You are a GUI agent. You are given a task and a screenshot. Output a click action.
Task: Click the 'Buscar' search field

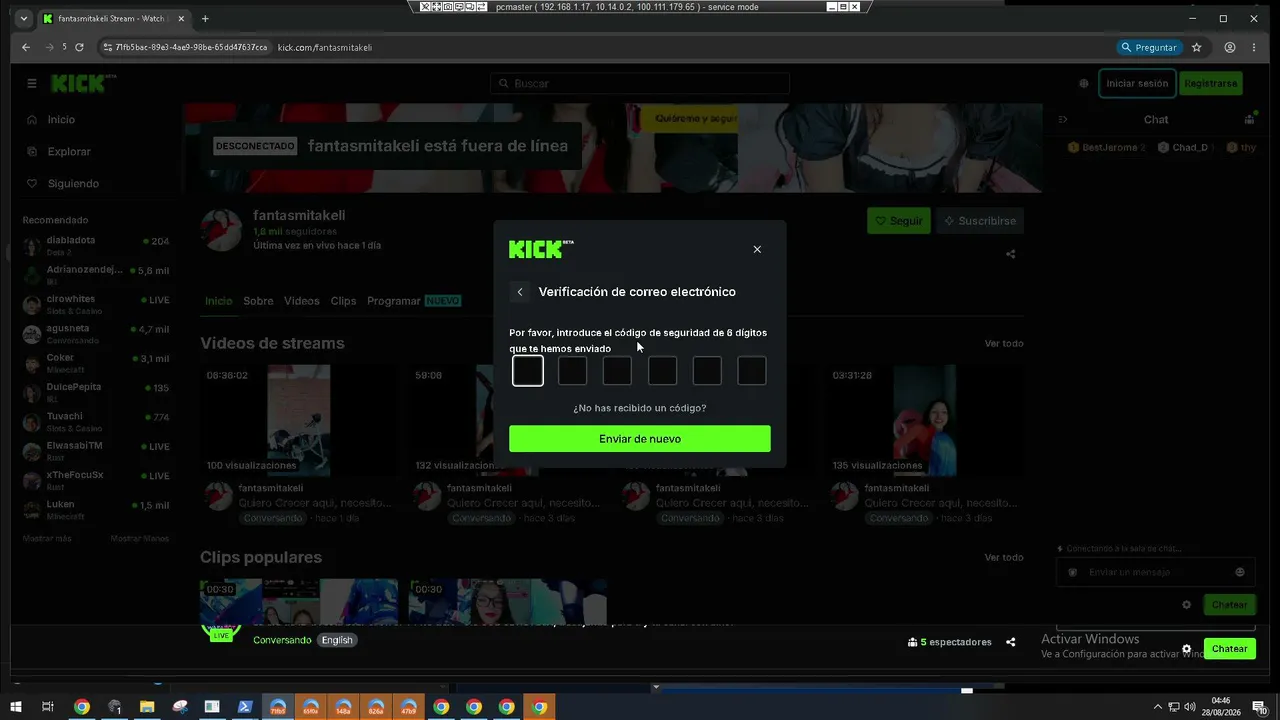pyautogui.click(x=640, y=84)
